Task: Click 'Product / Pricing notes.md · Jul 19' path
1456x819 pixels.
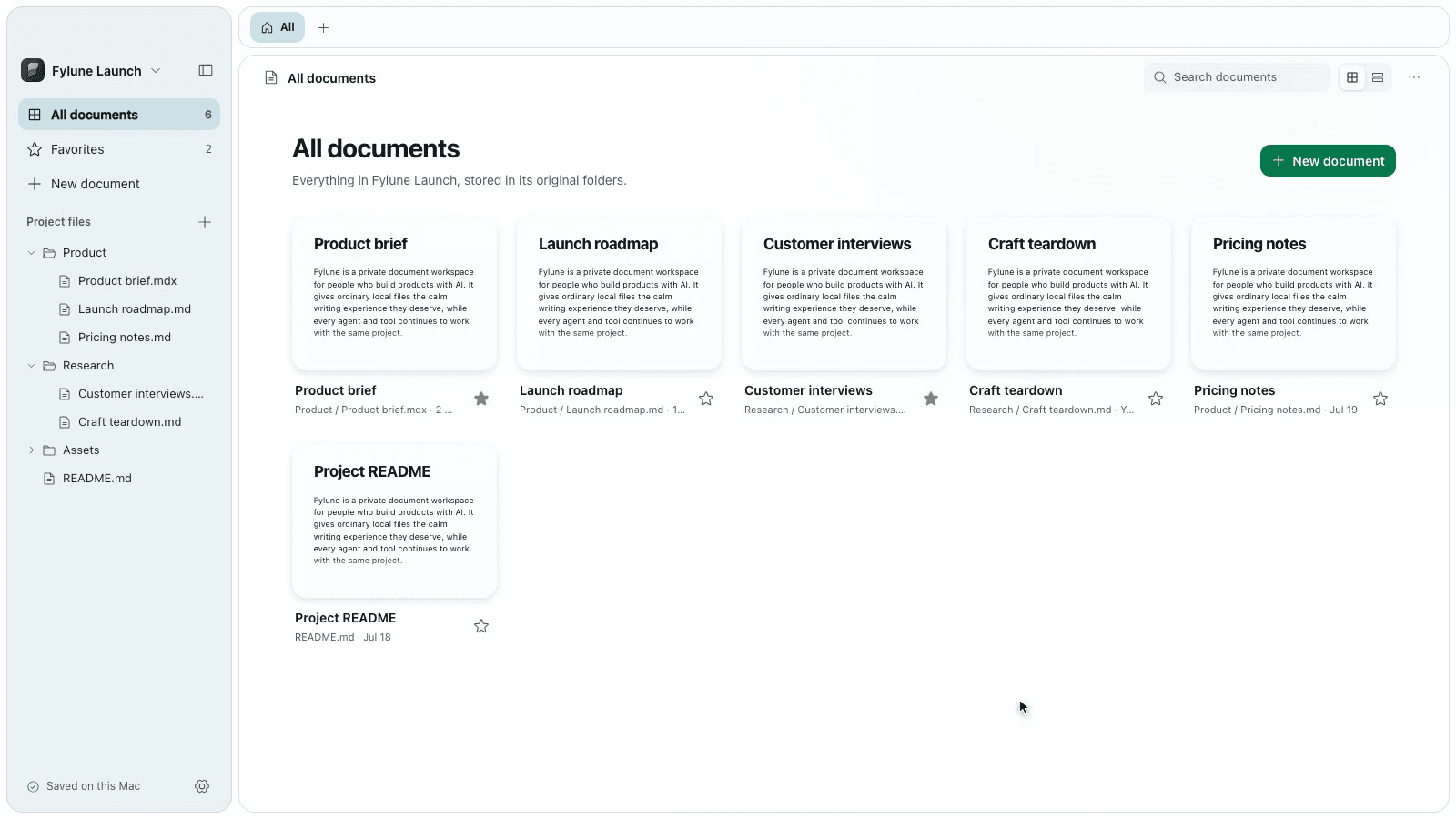Action: click(x=1275, y=409)
